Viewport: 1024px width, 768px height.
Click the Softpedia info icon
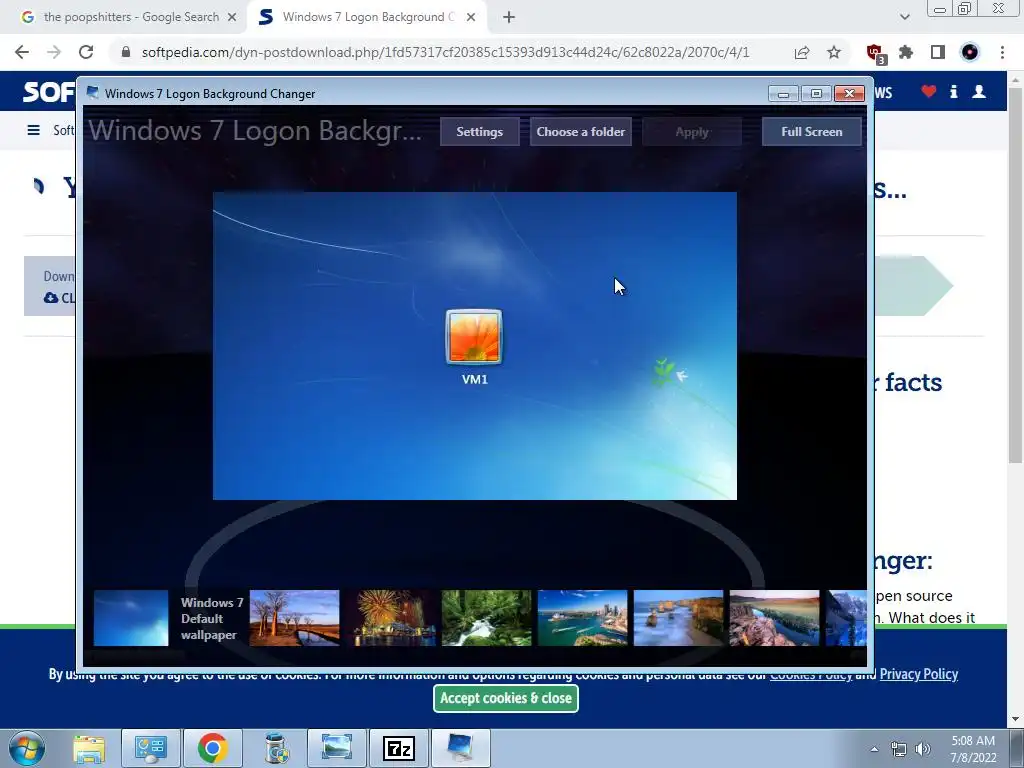953,91
